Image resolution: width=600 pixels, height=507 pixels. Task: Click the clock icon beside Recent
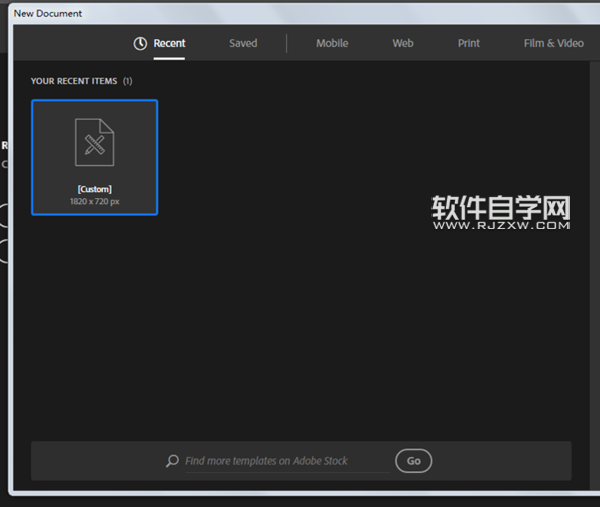point(140,43)
